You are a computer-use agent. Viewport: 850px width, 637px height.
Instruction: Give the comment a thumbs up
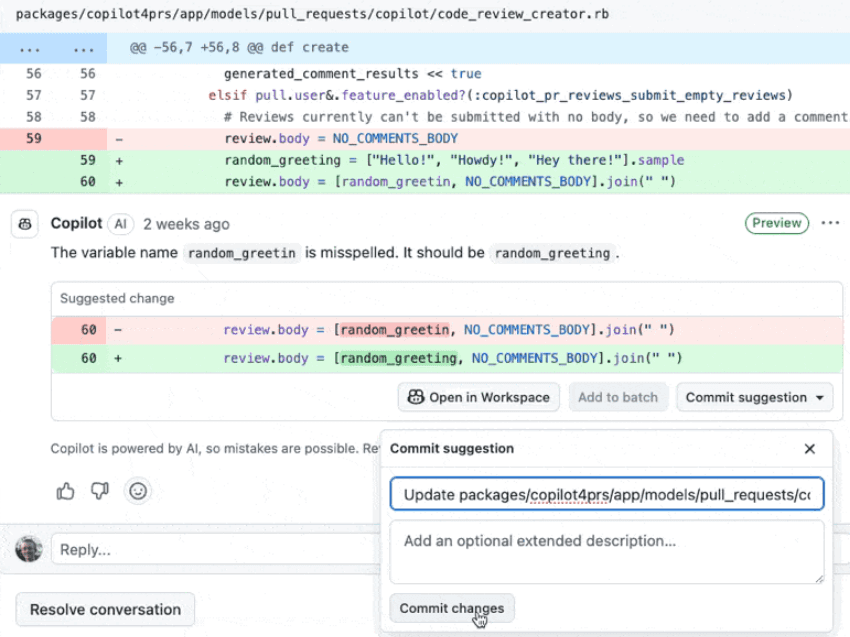(66, 491)
